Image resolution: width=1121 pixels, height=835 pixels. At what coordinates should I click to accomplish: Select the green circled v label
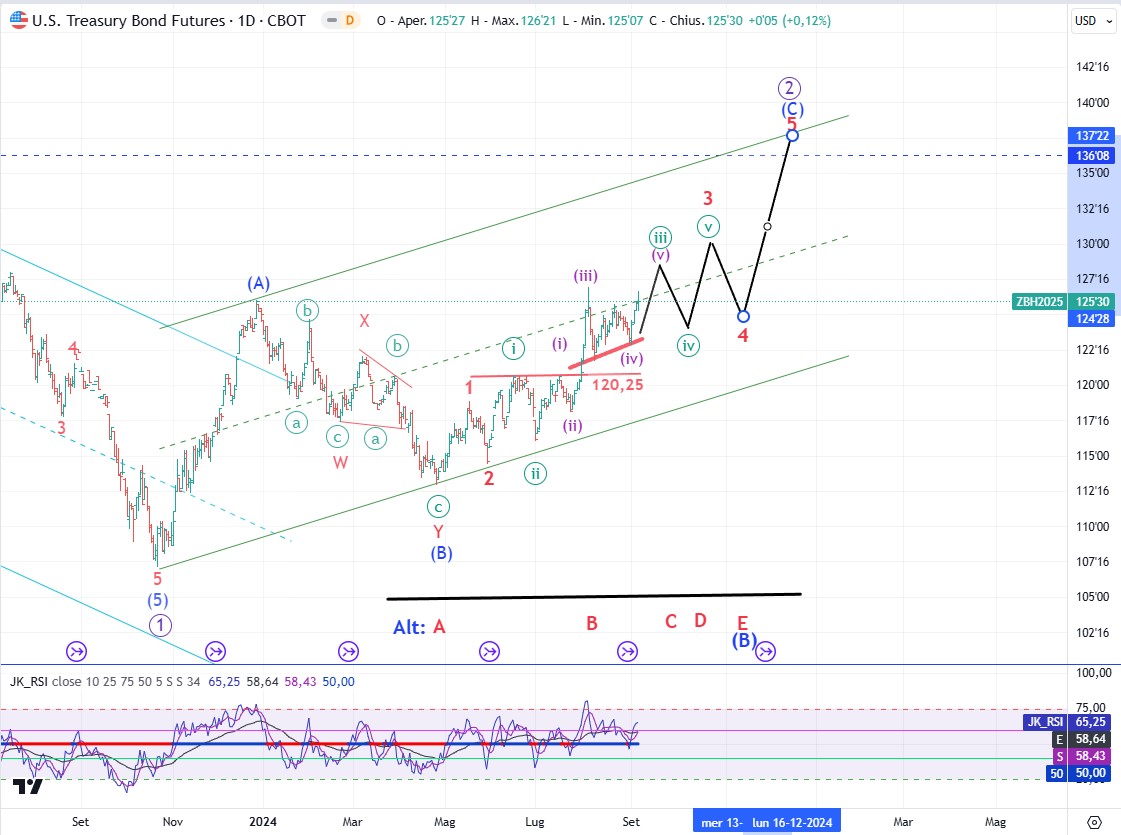[708, 227]
